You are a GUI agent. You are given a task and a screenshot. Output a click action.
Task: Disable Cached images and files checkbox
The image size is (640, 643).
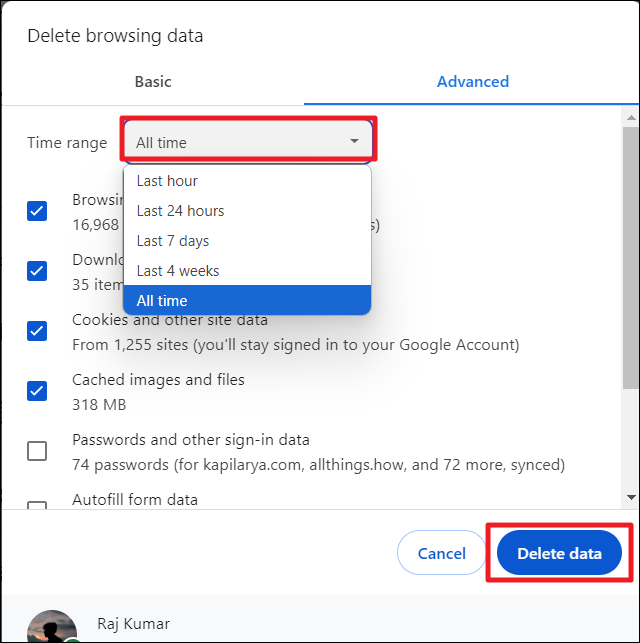point(37,391)
